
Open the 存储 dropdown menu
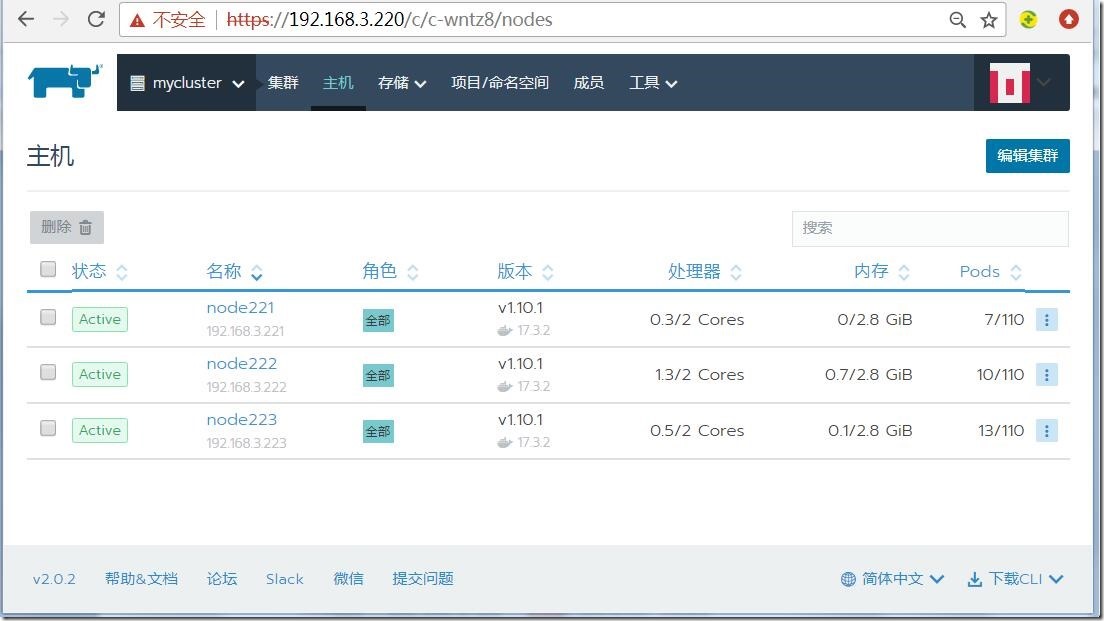click(401, 83)
